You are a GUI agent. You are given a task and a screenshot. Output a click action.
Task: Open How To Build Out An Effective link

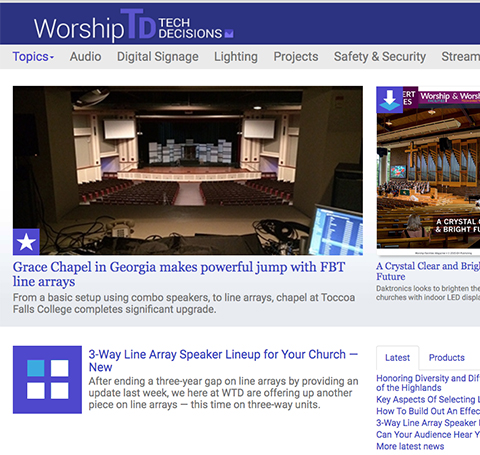[x=428, y=411]
